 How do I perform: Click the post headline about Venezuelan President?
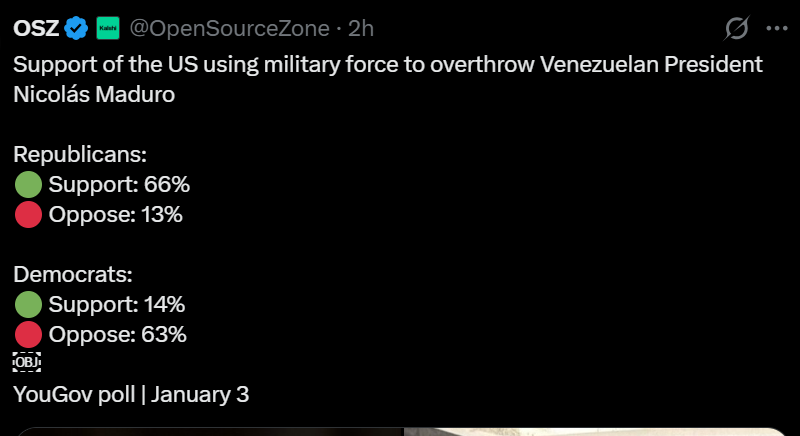tap(388, 65)
